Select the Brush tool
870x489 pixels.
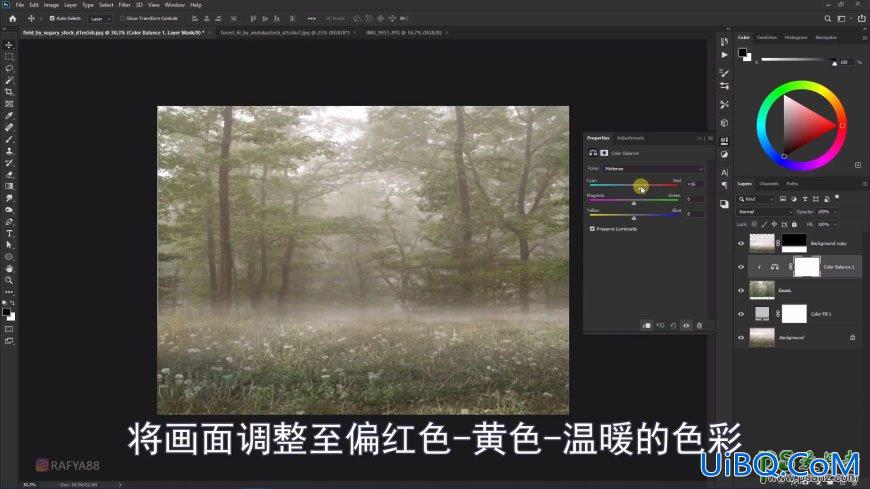click(9, 139)
